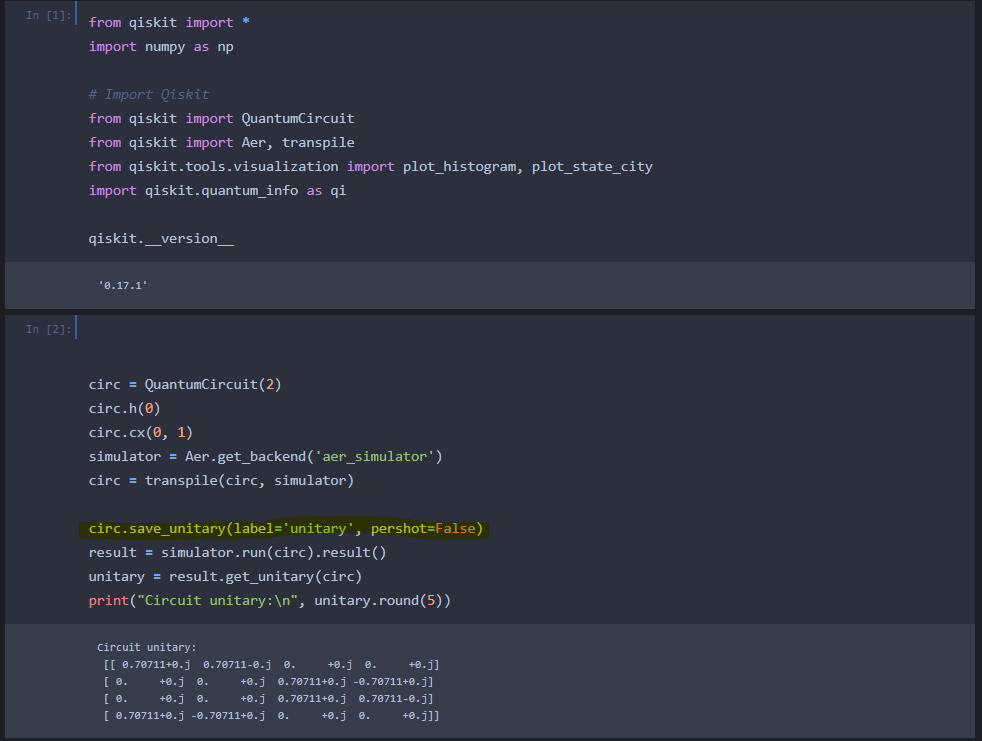Image resolution: width=982 pixels, height=741 pixels.
Task: Click last matrix row ending '+0.j]]'
Action: 271,715
